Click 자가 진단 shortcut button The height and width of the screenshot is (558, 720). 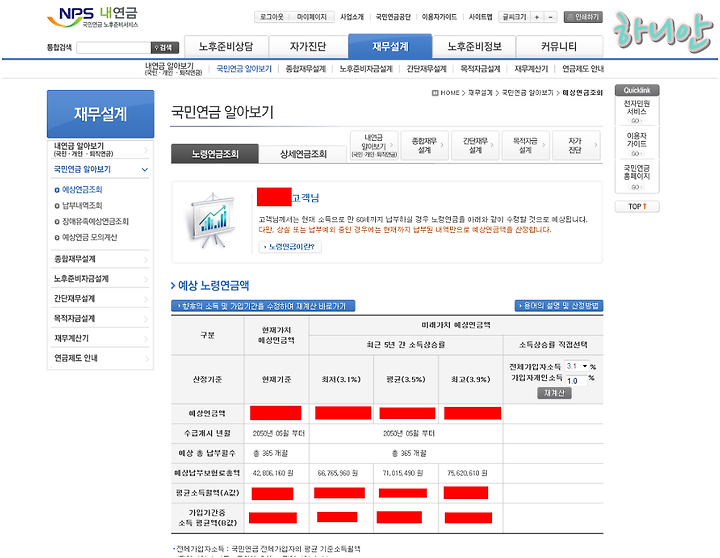576,145
